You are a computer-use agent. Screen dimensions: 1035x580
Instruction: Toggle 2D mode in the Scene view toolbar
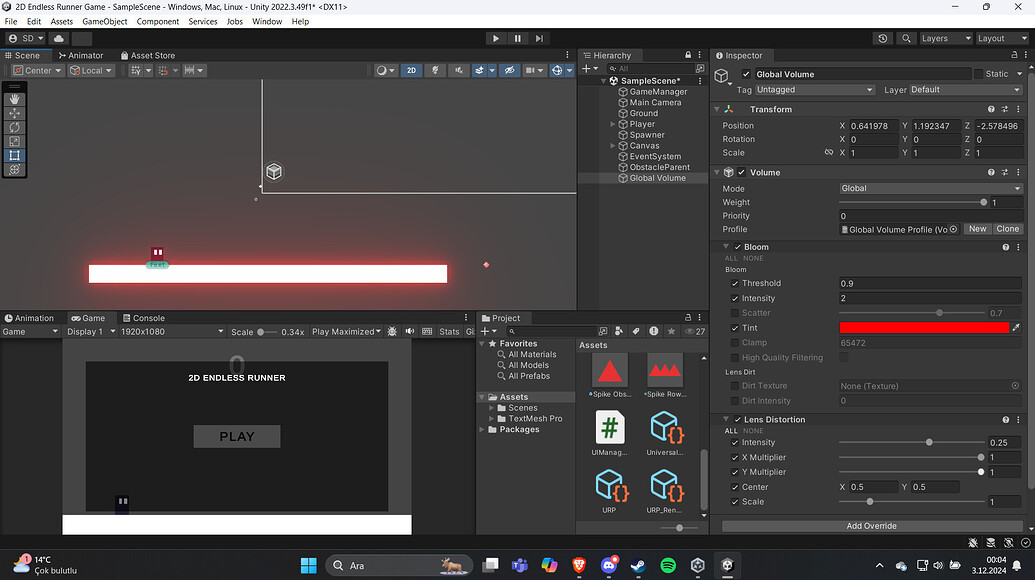pyautogui.click(x=411, y=70)
